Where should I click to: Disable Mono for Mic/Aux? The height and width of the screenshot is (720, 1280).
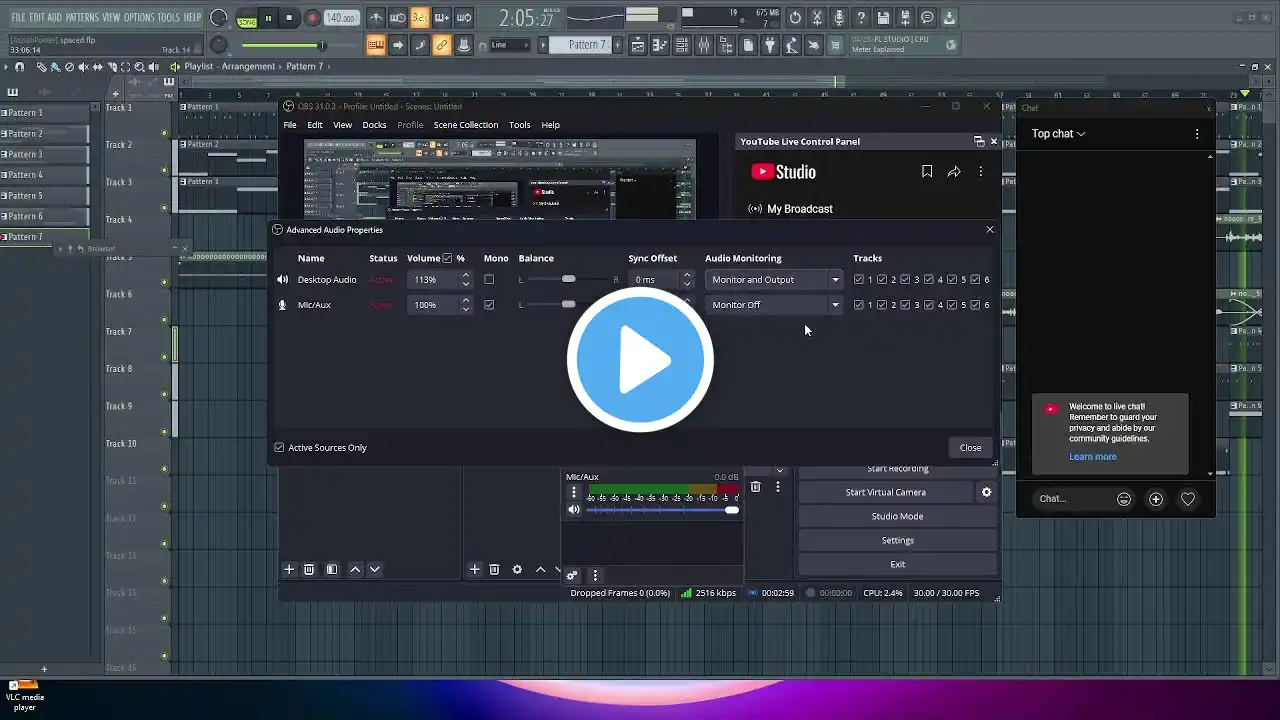coord(489,305)
